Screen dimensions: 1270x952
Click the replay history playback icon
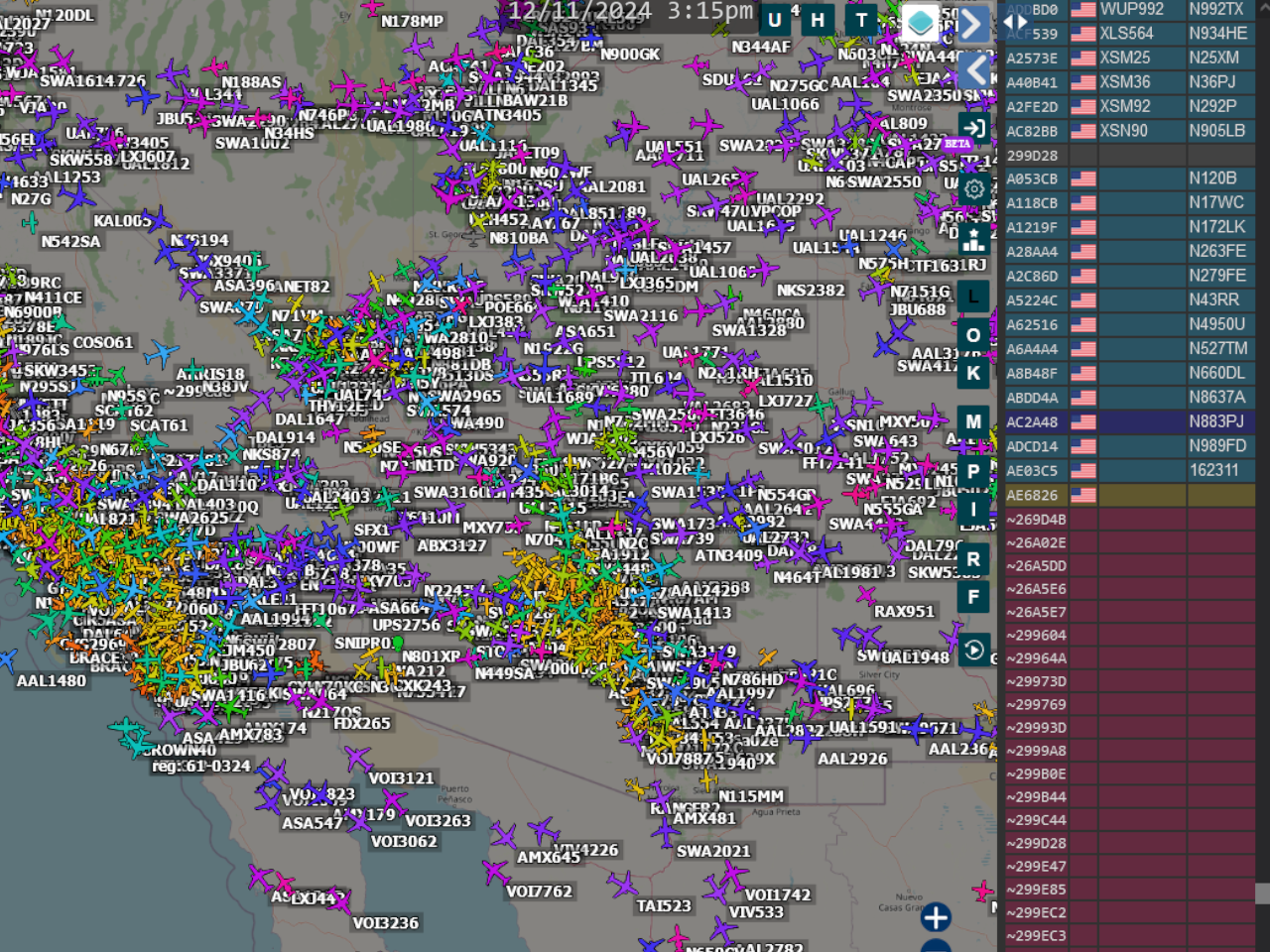coord(973,650)
